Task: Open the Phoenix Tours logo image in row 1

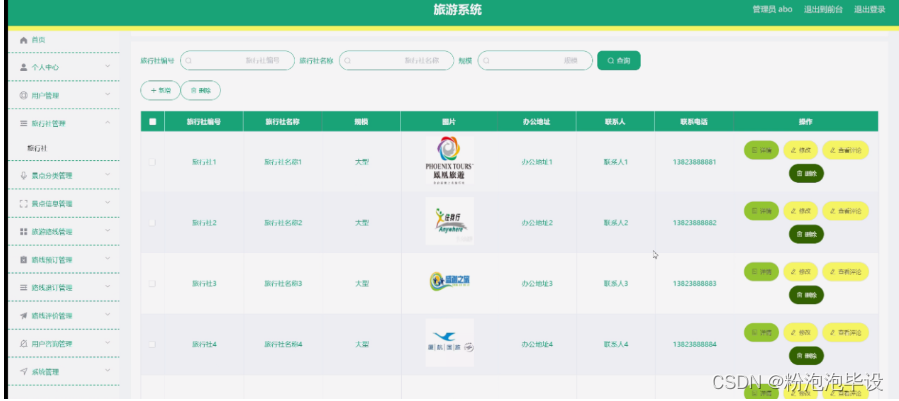Action: (449, 160)
